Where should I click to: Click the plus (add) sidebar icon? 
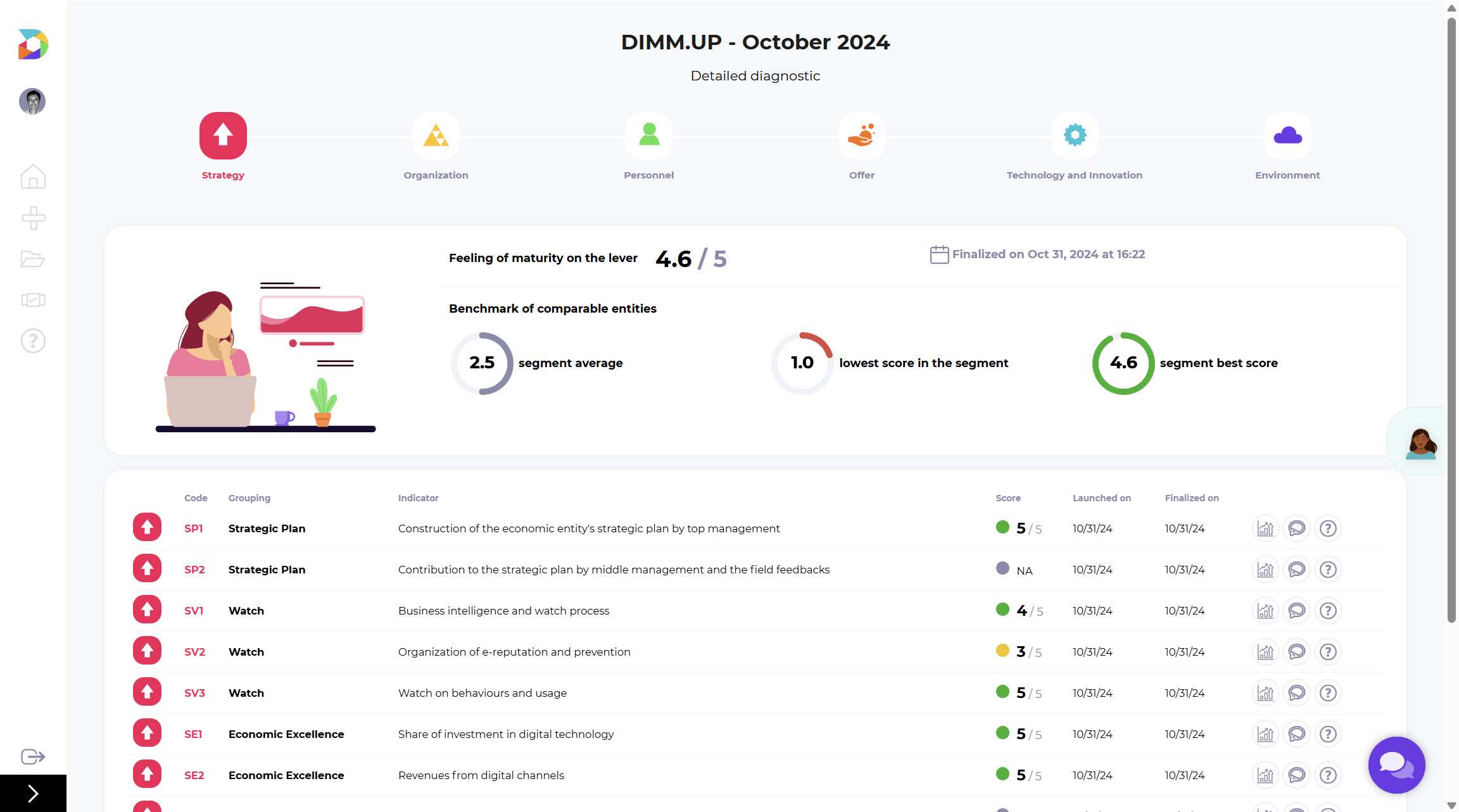[33, 218]
